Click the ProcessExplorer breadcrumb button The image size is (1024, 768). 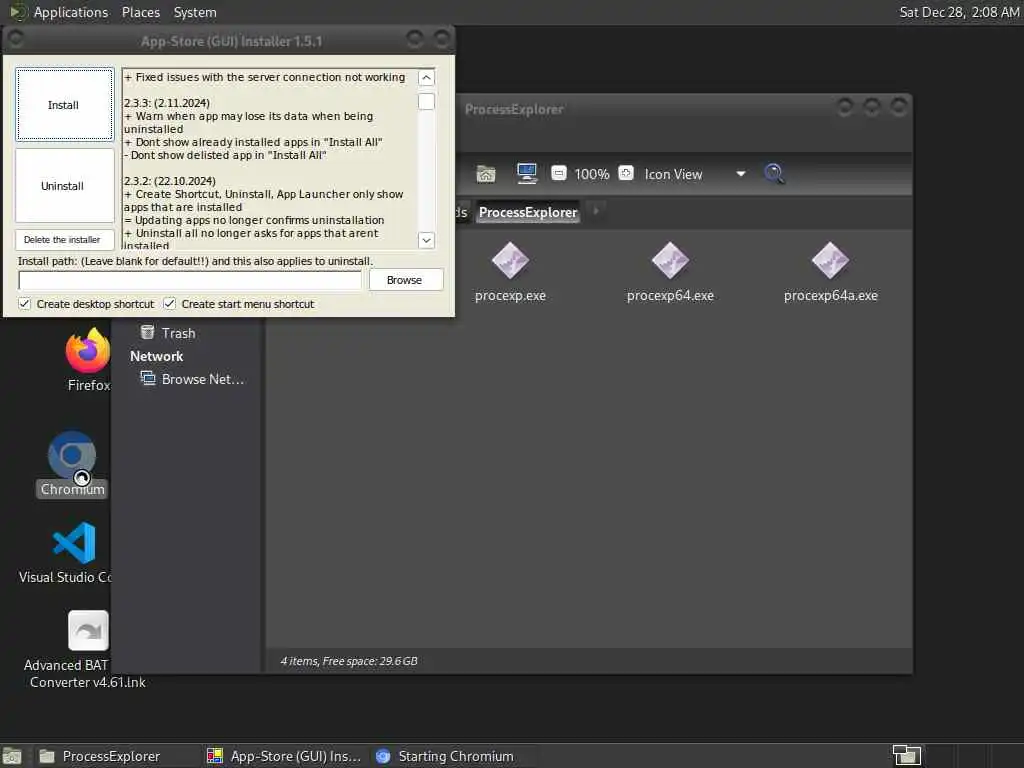click(x=528, y=212)
